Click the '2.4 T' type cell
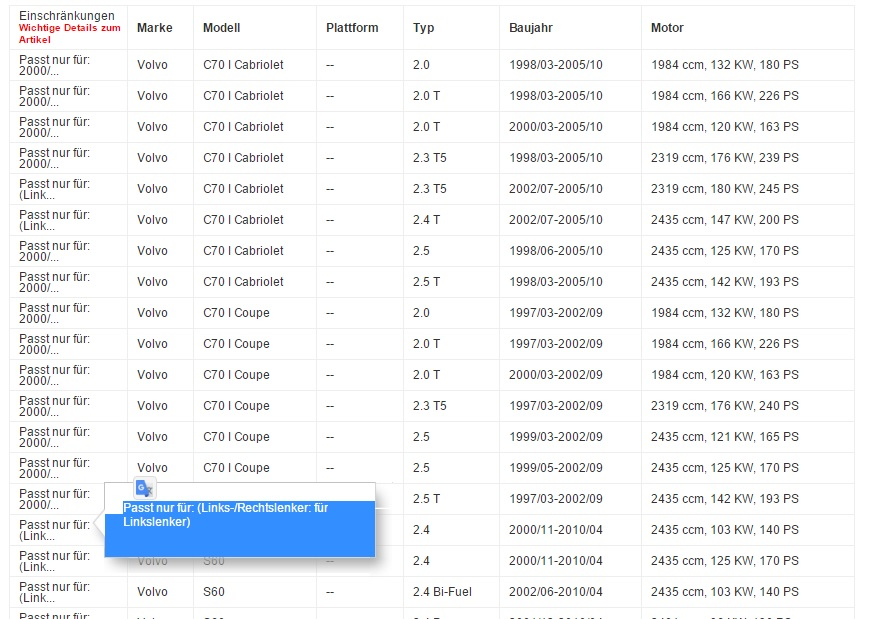The height and width of the screenshot is (619, 871). [x=426, y=220]
